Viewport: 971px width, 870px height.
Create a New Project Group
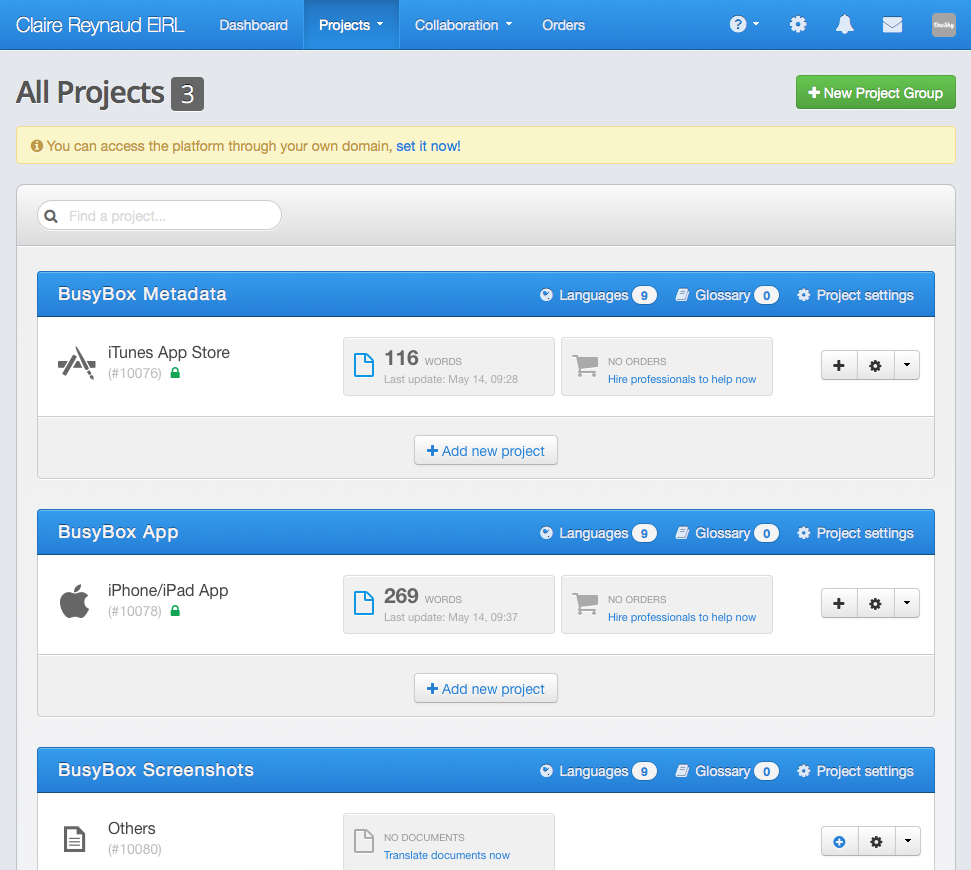tap(876, 92)
